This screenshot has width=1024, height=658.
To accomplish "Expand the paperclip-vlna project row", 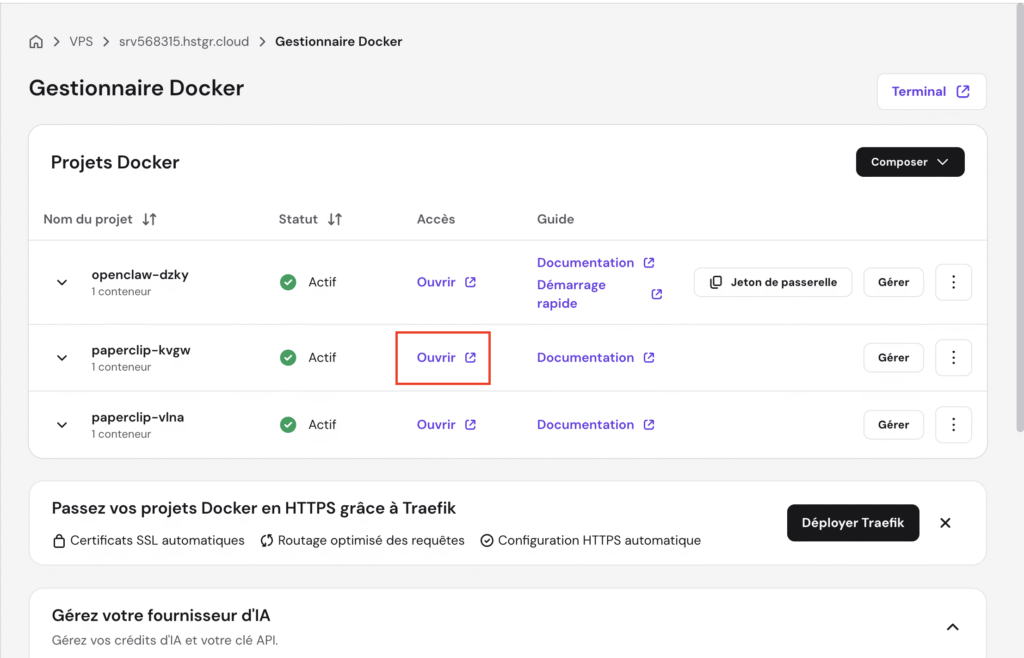I will click(x=62, y=425).
